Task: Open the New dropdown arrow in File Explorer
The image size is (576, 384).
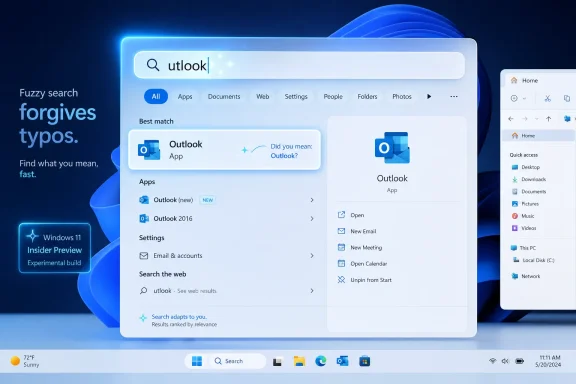Action: point(524,98)
